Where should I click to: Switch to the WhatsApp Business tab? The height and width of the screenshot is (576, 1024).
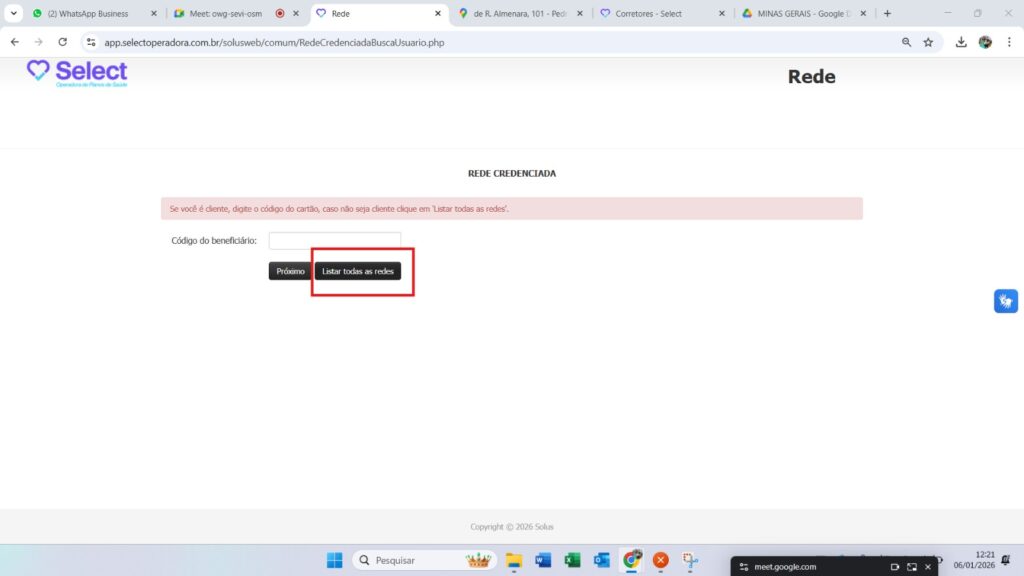pos(88,14)
